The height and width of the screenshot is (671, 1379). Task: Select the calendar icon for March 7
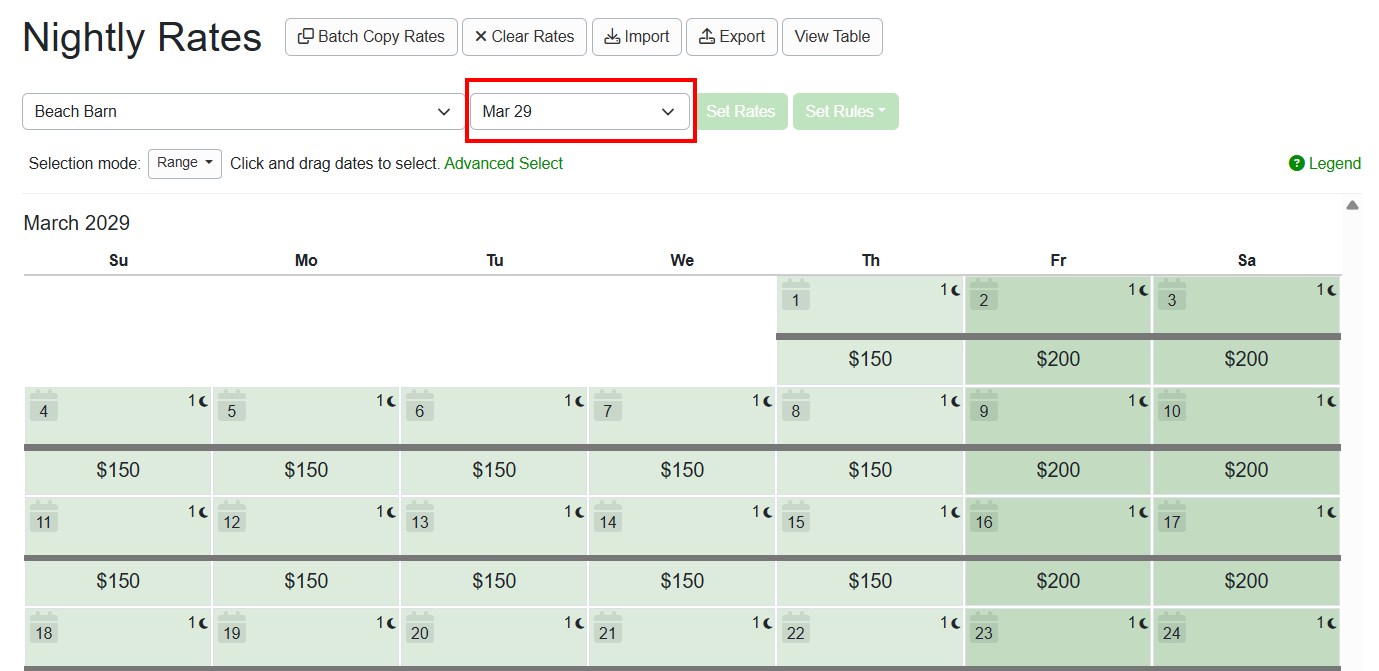point(608,407)
